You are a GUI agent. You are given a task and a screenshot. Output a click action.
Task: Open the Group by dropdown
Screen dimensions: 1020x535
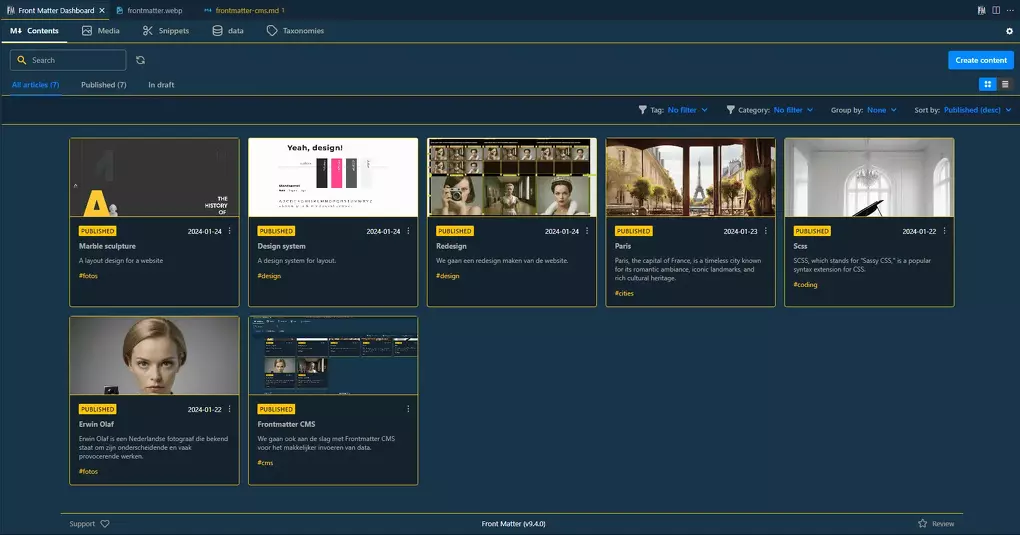[882, 110]
